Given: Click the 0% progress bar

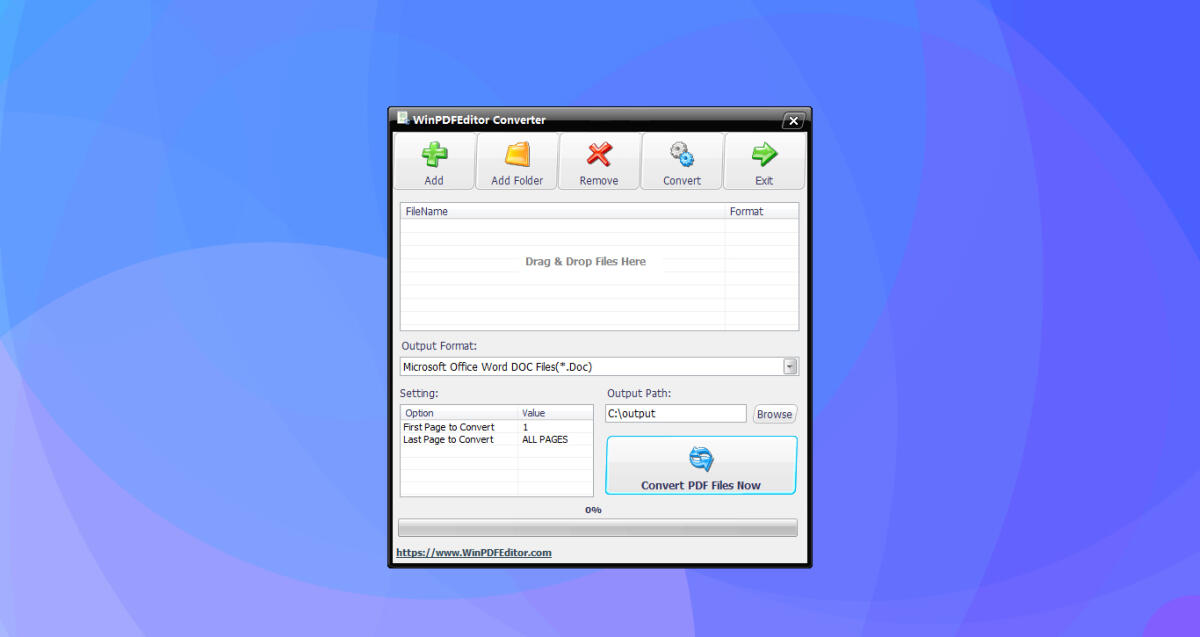Looking at the screenshot, I should pyautogui.click(x=598, y=527).
